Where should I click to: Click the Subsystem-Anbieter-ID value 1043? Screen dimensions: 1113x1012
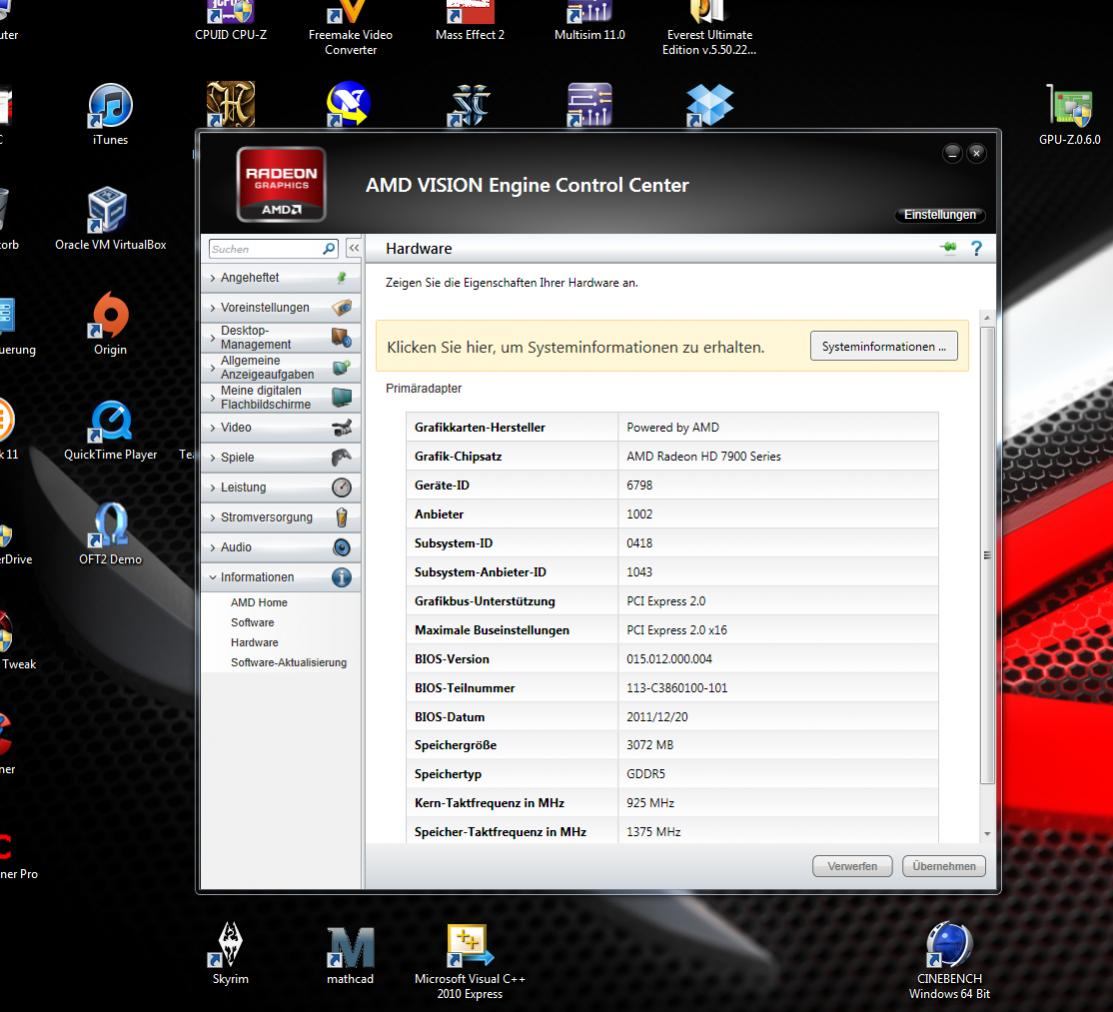point(639,572)
